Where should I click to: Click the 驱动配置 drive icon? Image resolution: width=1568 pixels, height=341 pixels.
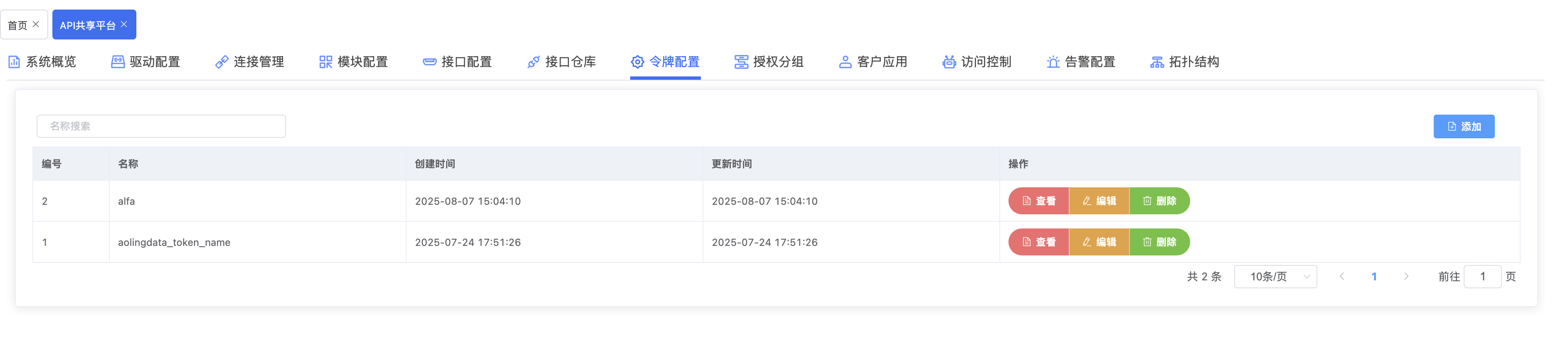[118, 62]
